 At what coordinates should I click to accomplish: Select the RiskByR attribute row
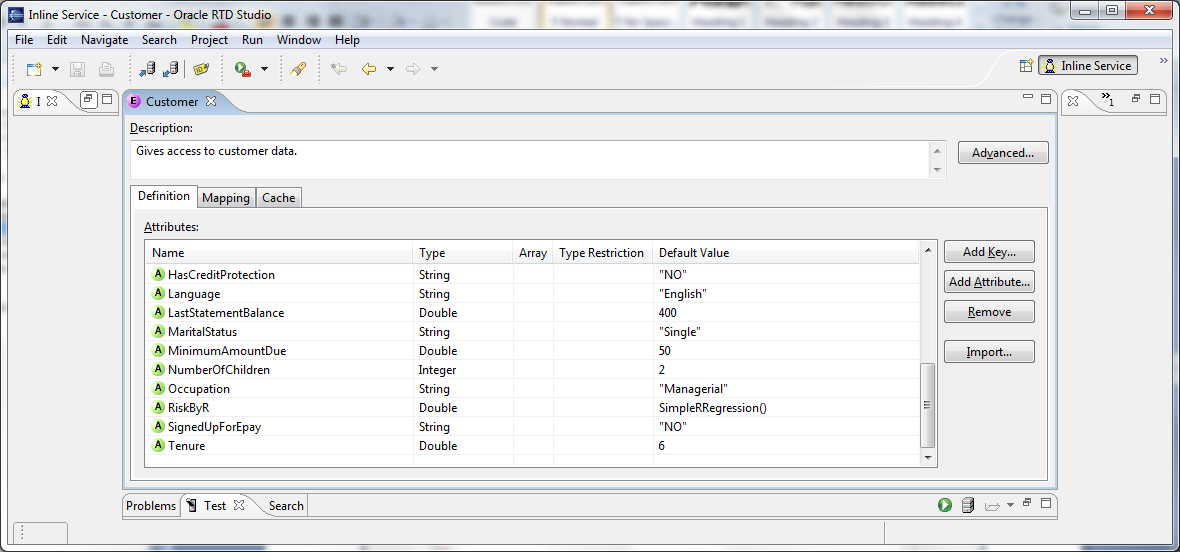point(532,408)
